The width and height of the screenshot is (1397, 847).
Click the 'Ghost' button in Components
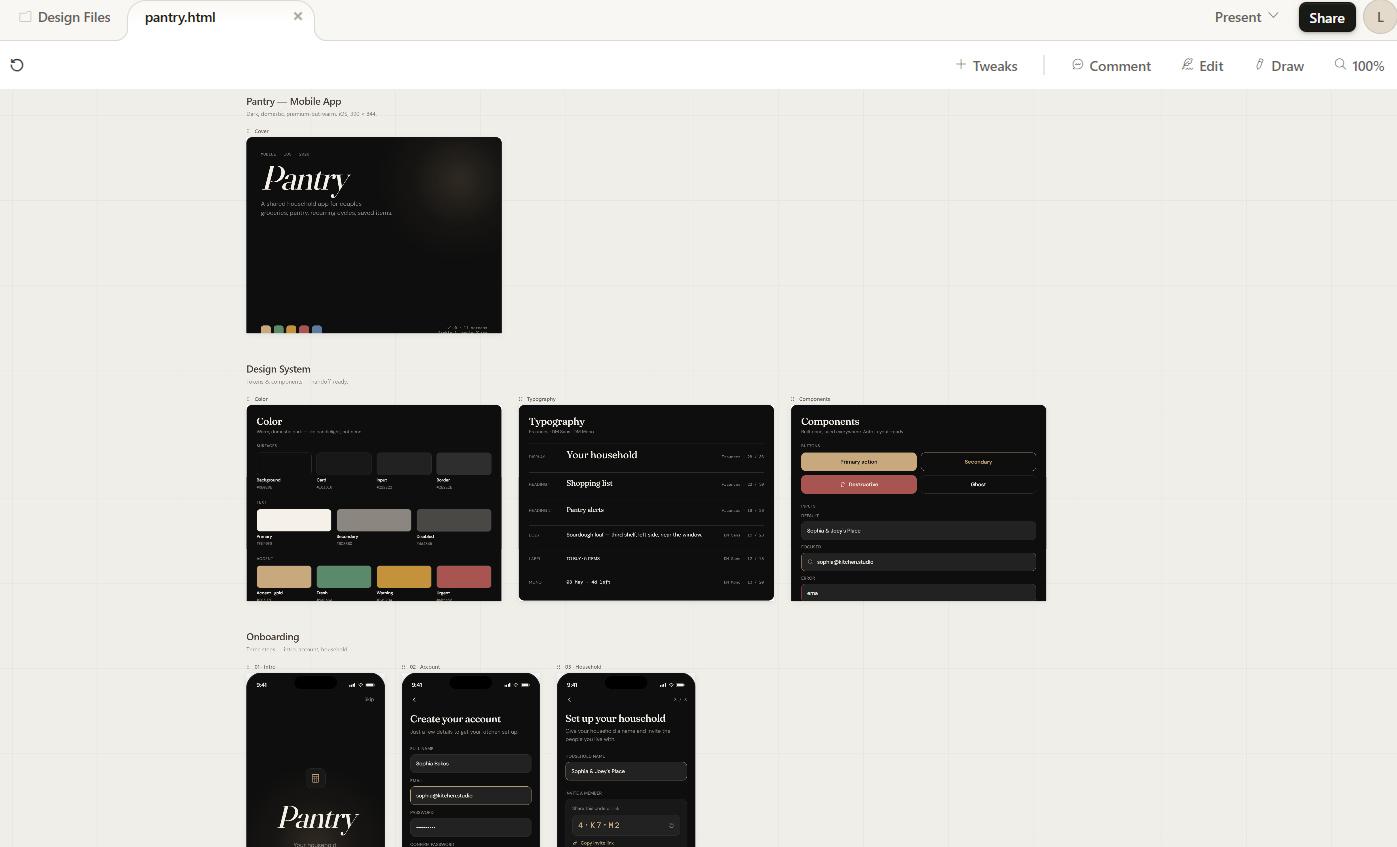978,484
